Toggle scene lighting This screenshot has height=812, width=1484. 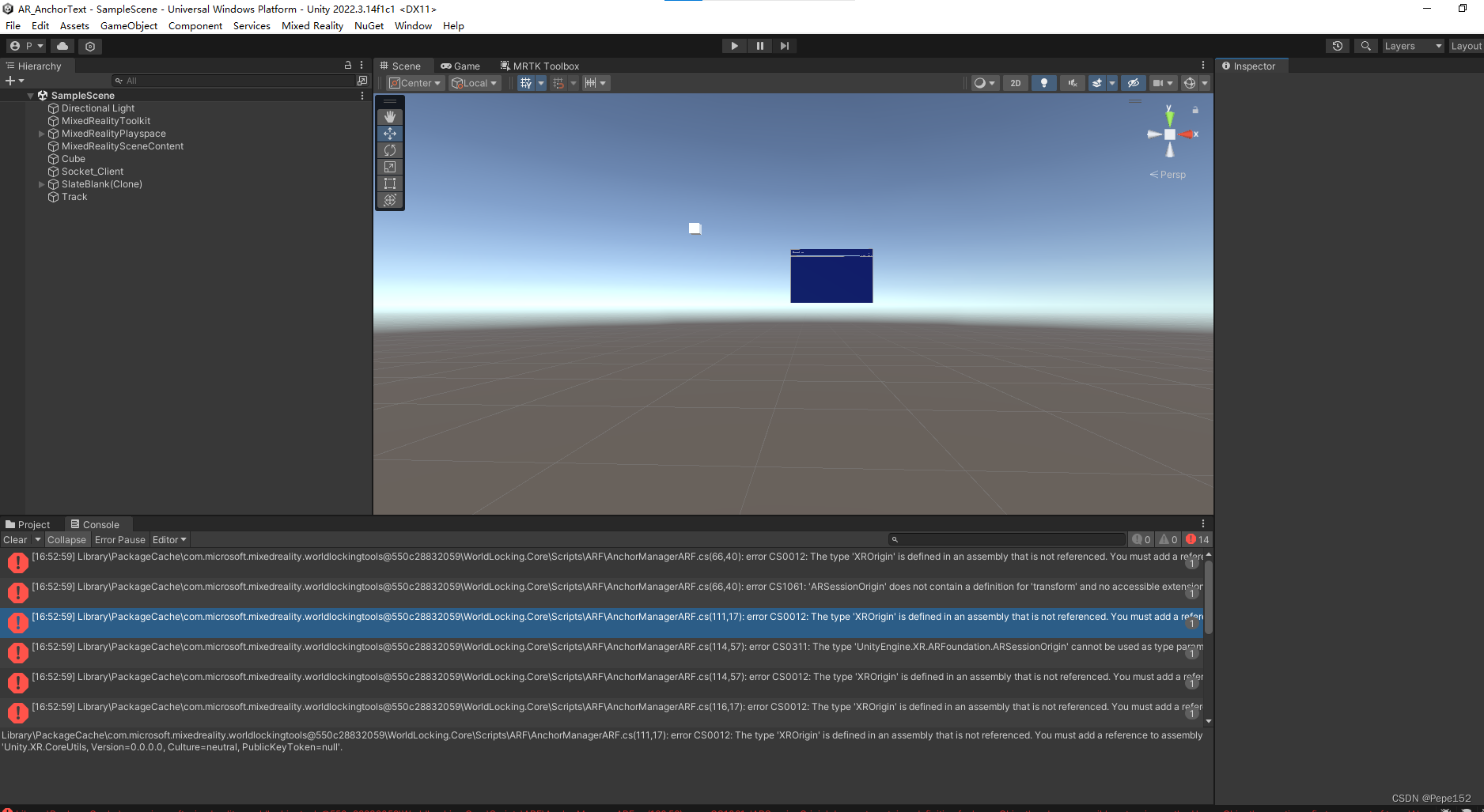1043,82
